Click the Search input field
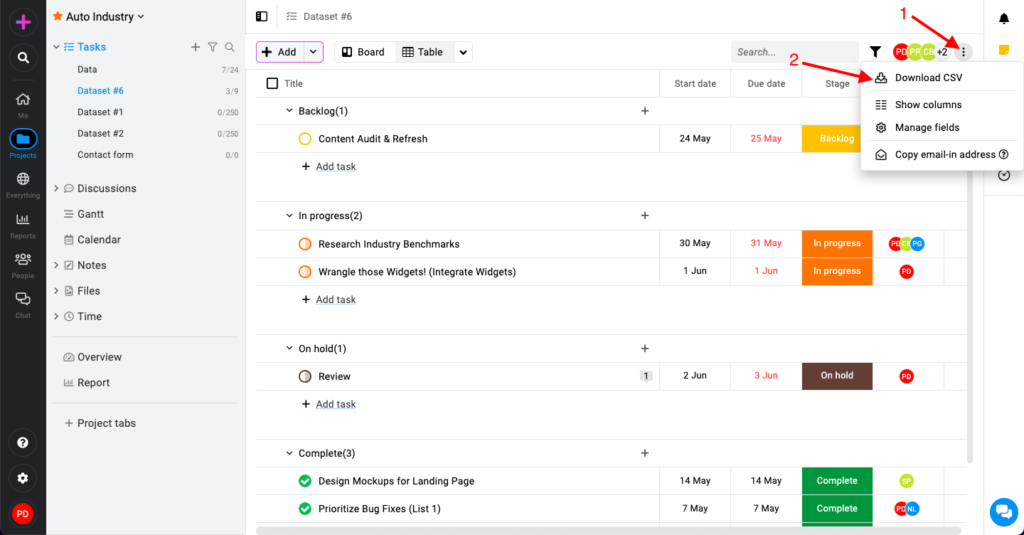Viewport: 1024px width, 535px height. (794, 52)
